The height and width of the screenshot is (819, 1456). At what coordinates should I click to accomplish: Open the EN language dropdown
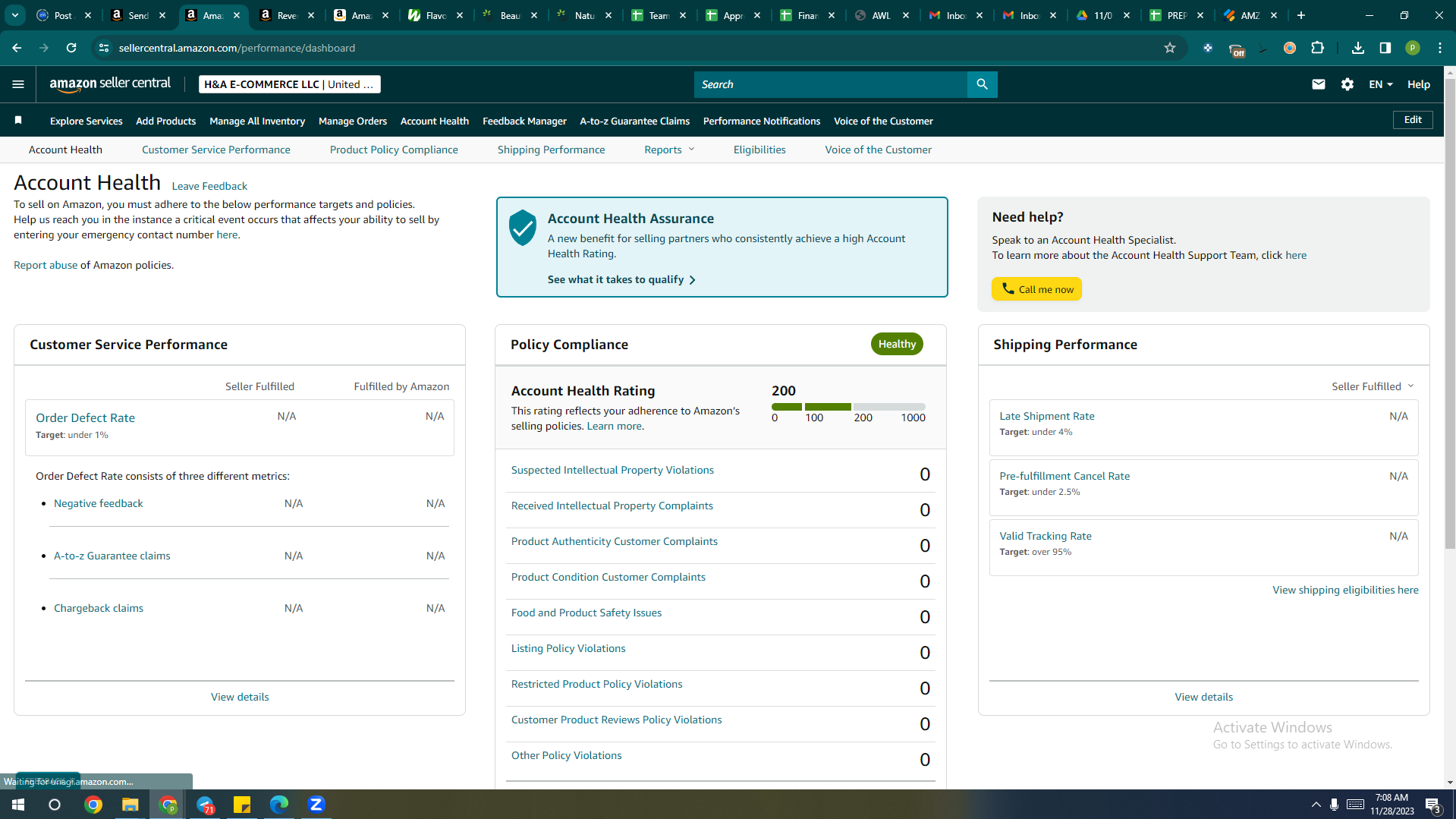pos(1381,84)
